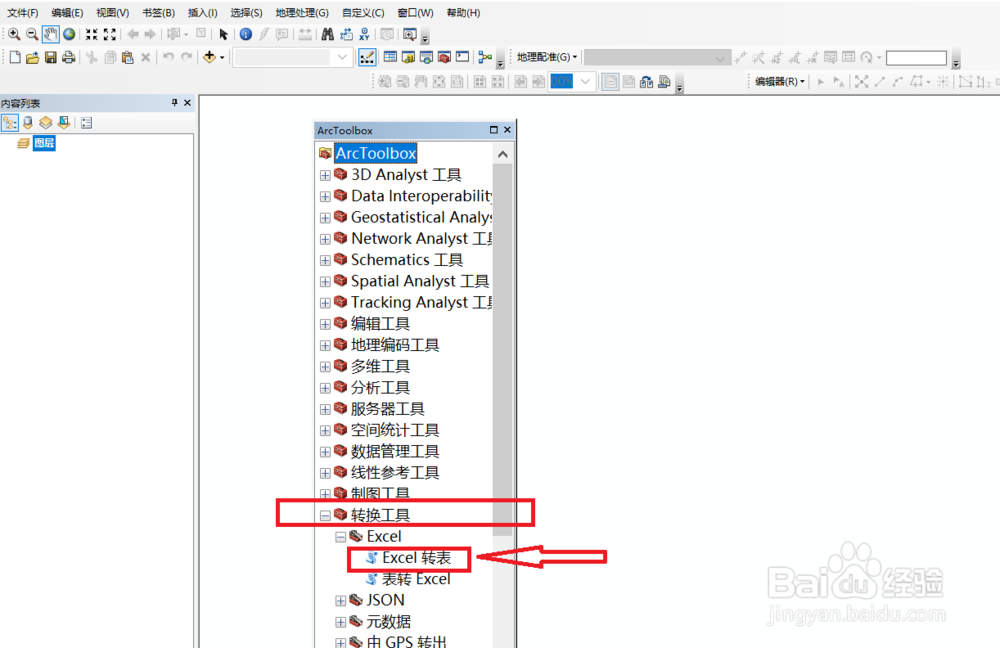Pin the 内容列表 panel
The image size is (1000, 648).
(x=174, y=103)
